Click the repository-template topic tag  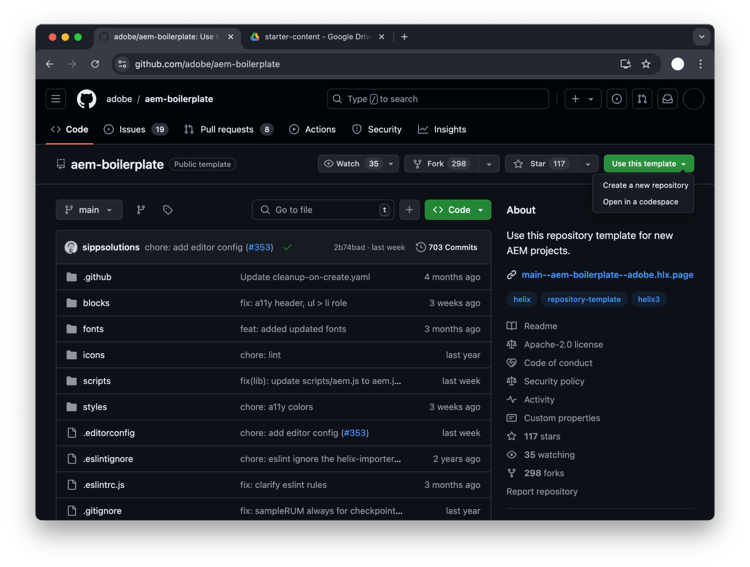[x=584, y=300]
